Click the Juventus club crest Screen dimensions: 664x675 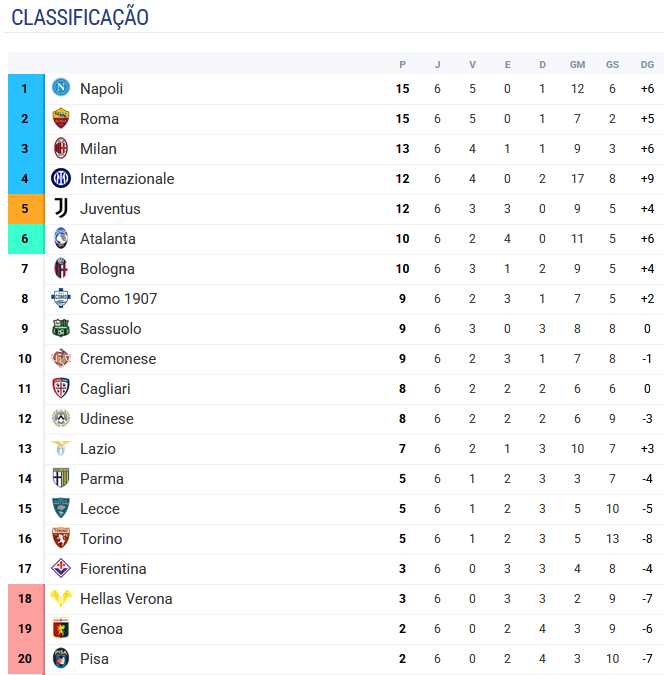61,208
